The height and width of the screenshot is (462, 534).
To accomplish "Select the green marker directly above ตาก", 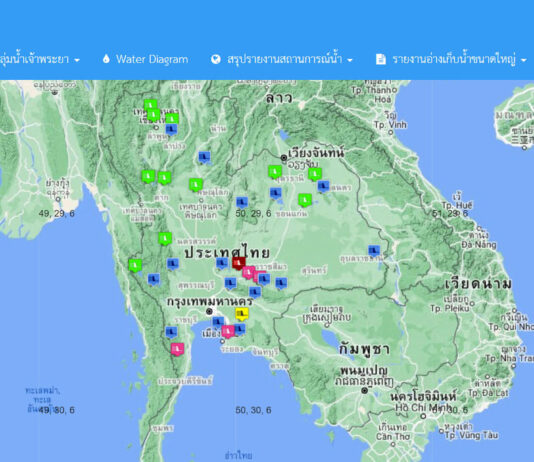I will (x=164, y=178).
